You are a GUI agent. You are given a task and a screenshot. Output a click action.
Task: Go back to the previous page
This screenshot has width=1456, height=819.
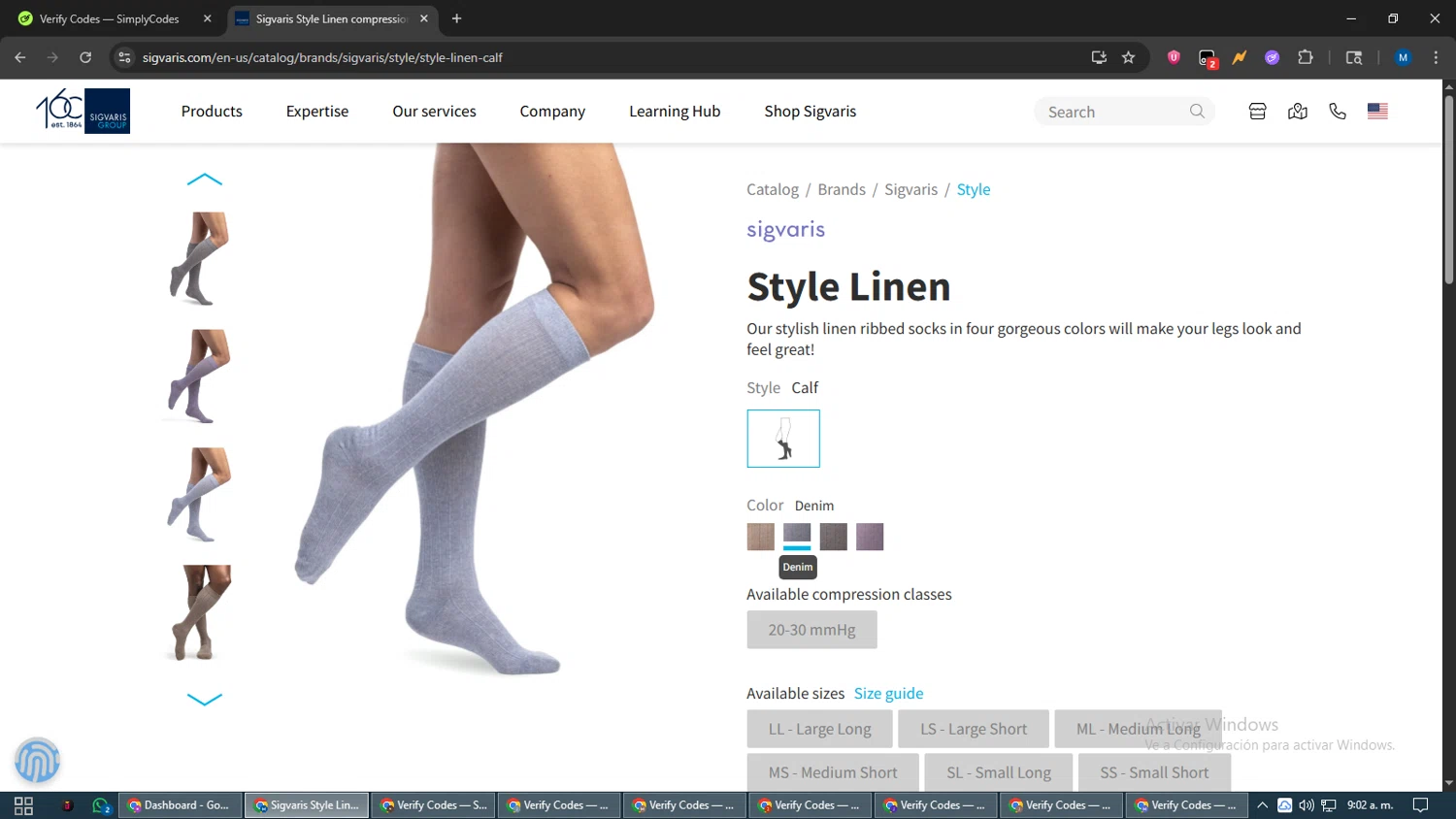coord(20,57)
